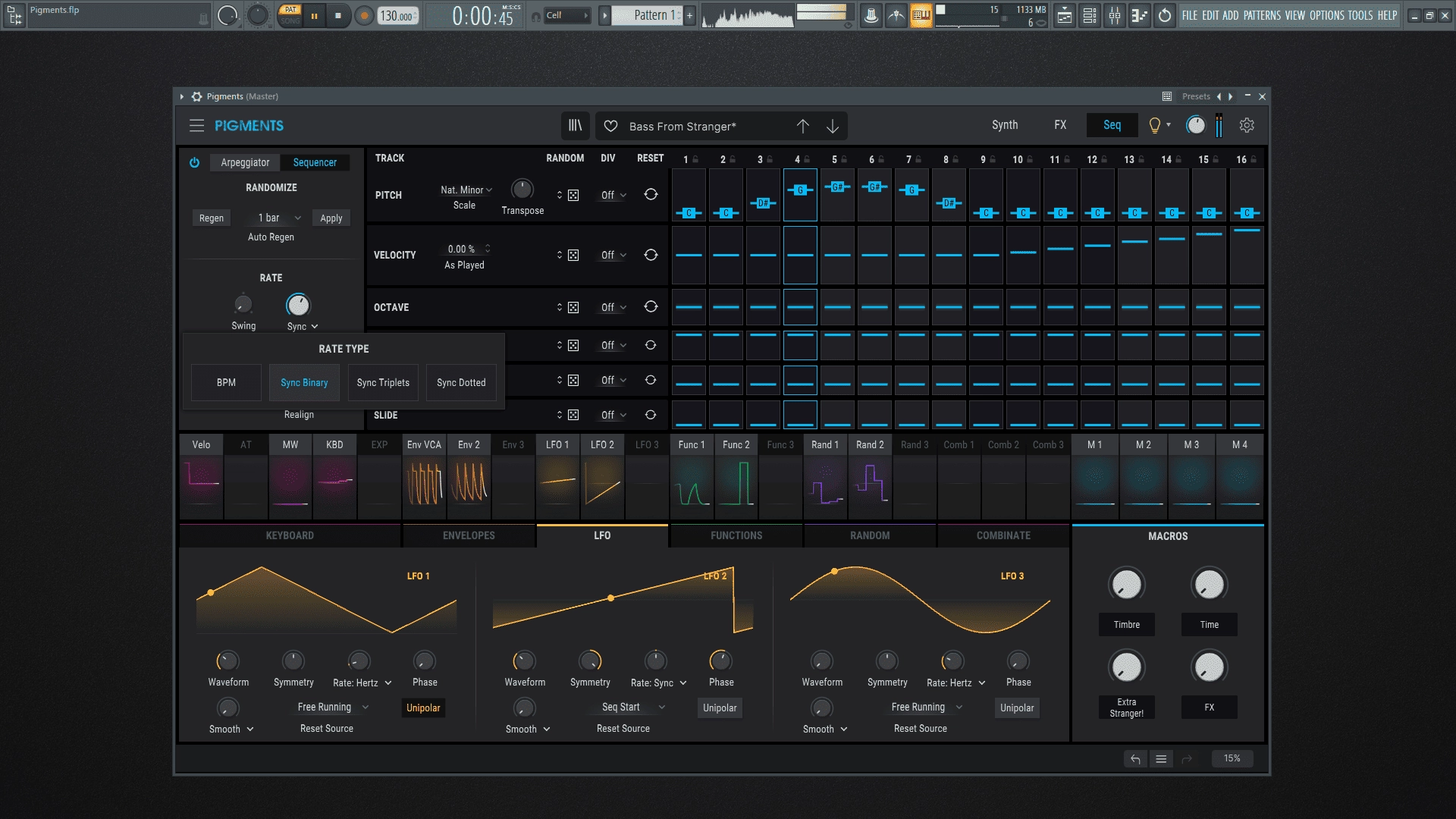The width and height of the screenshot is (1456, 819).
Task: Select the Env VCA modulation source
Action: point(424,476)
